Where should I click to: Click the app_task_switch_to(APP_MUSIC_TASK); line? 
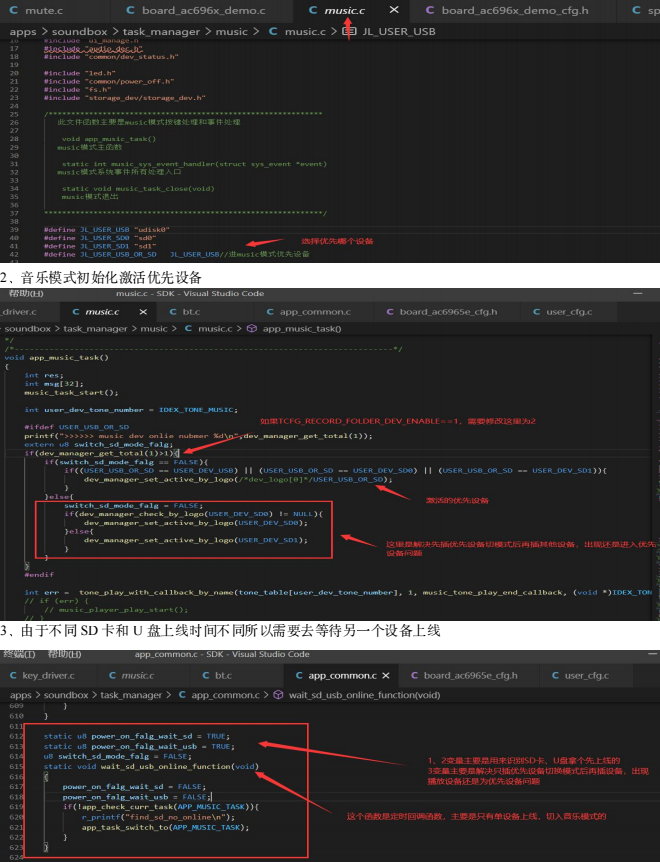pyautogui.click(x=165, y=827)
